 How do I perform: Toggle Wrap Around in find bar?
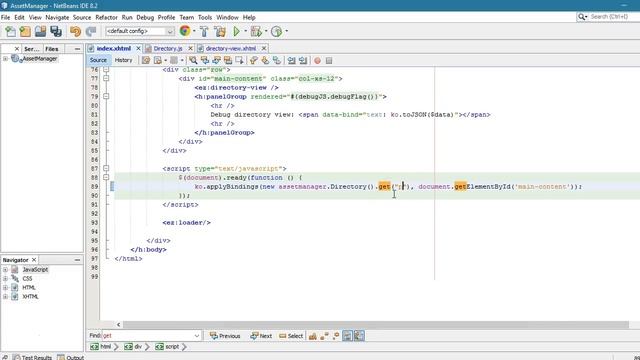(x=359, y=336)
